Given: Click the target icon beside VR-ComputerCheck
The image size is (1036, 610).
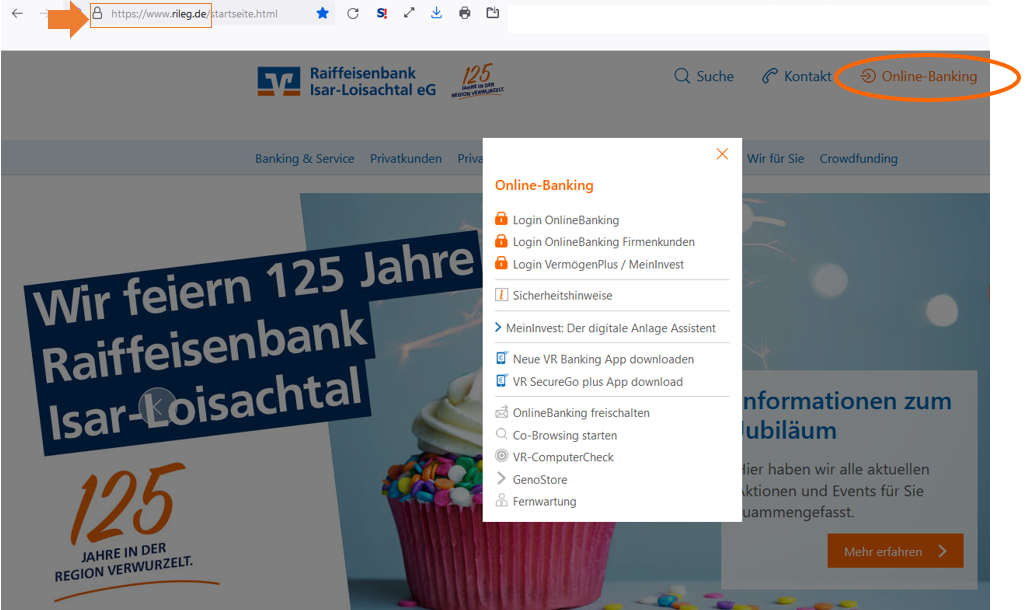Looking at the screenshot, I should pos(501,456).
